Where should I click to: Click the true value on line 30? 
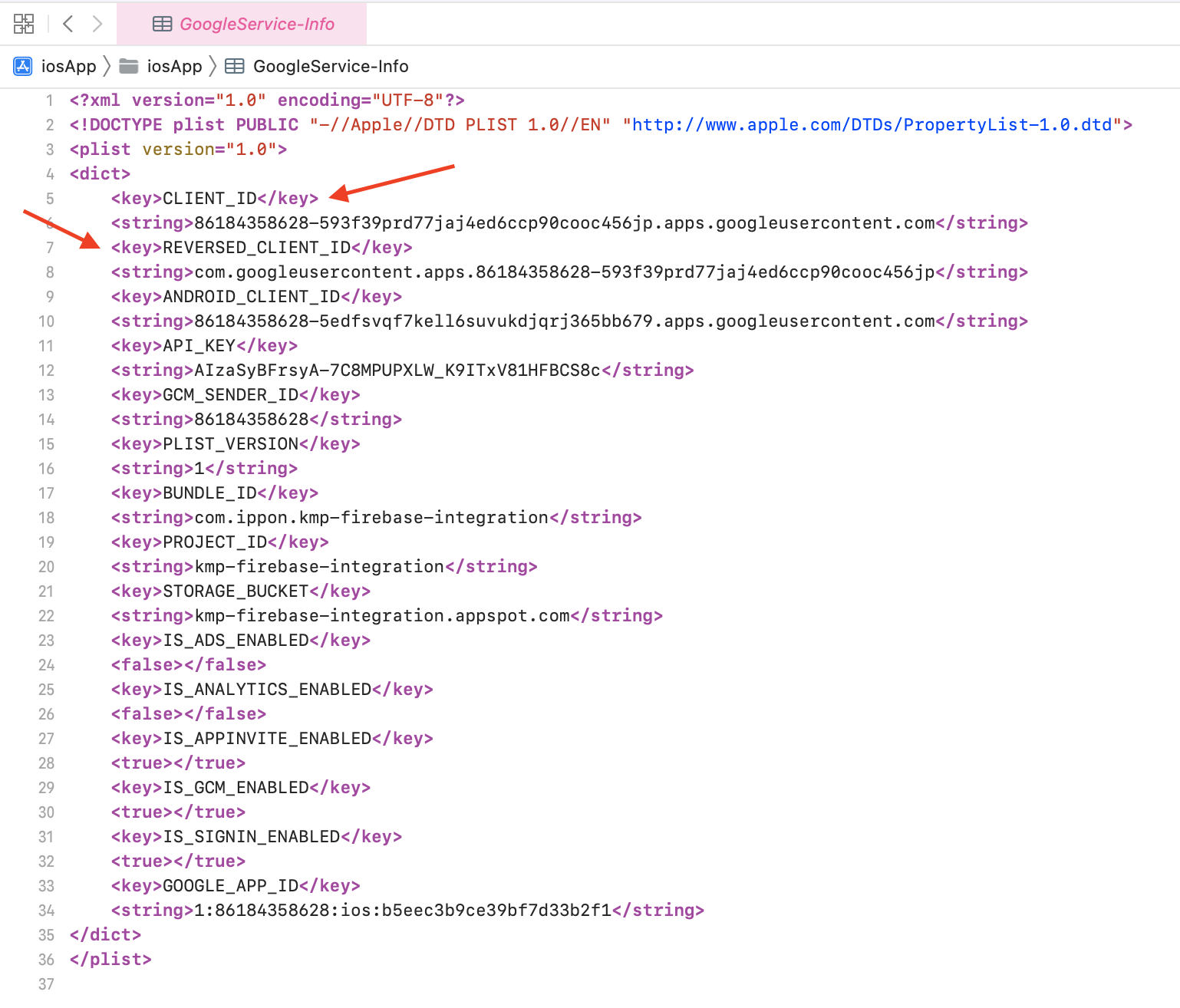(x=178, y=812)
